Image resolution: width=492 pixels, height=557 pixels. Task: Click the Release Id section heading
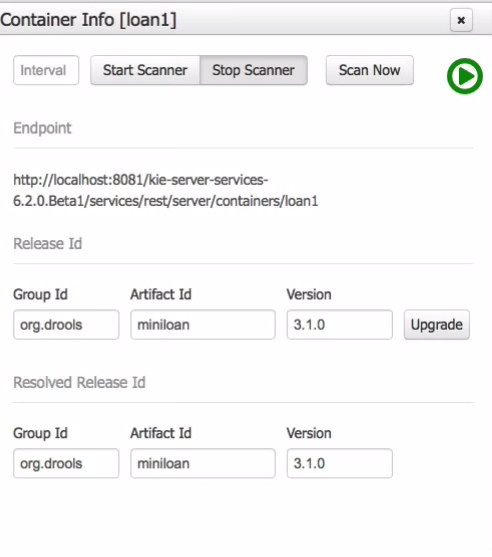click(x=48, y=244)
